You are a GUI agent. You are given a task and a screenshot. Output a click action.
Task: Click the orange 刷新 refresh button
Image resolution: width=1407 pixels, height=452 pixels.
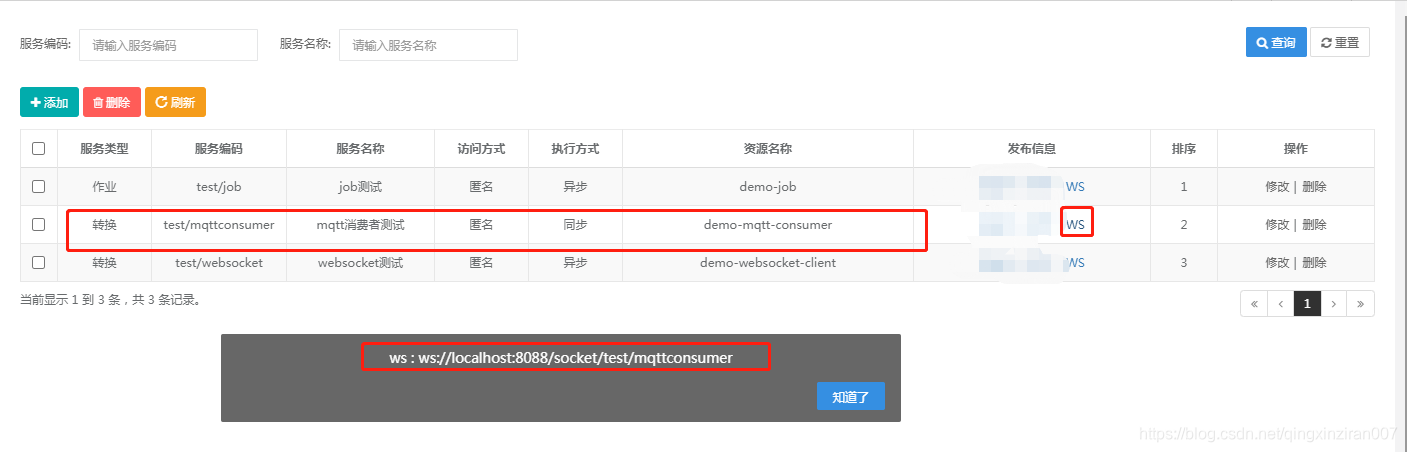[175, 102]
